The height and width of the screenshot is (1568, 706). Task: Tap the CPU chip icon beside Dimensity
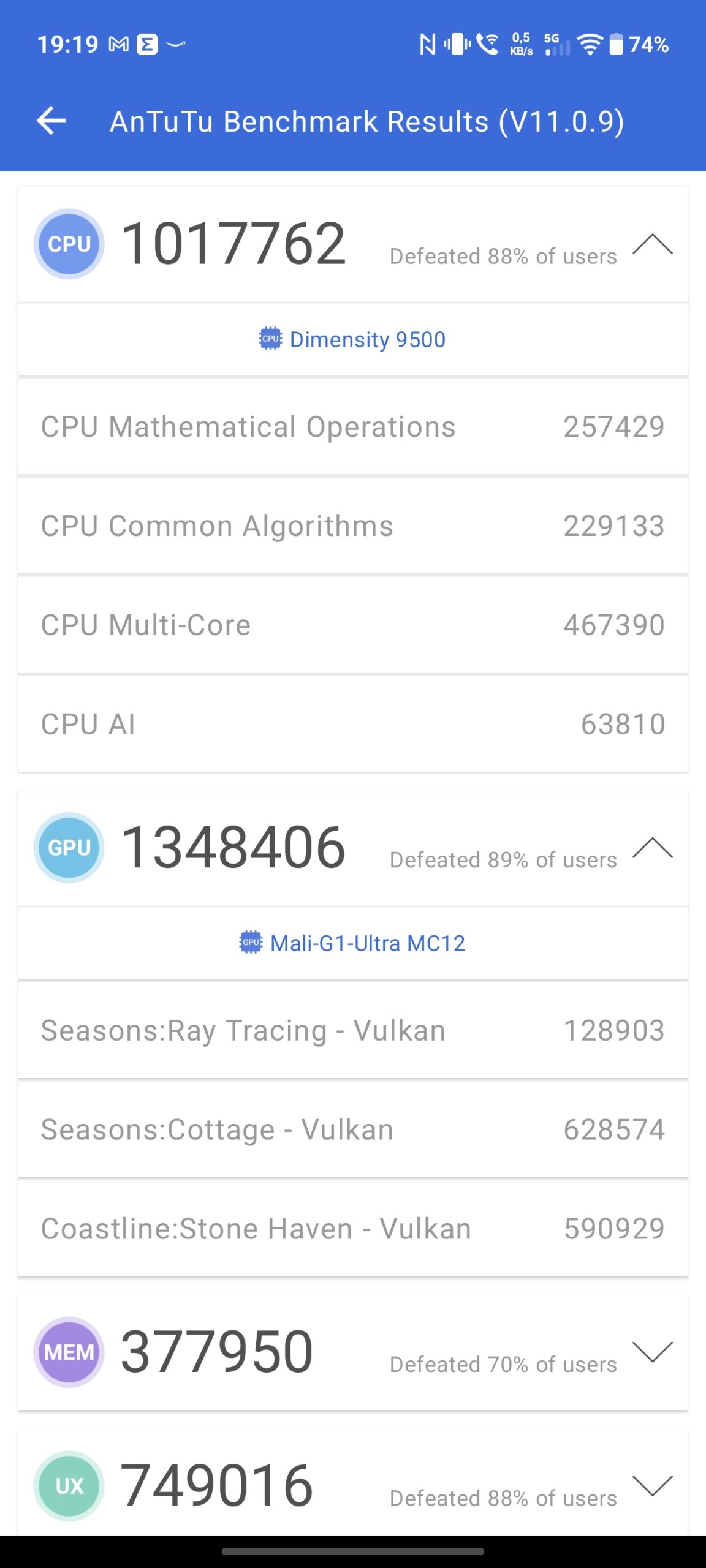pos(270,339)
